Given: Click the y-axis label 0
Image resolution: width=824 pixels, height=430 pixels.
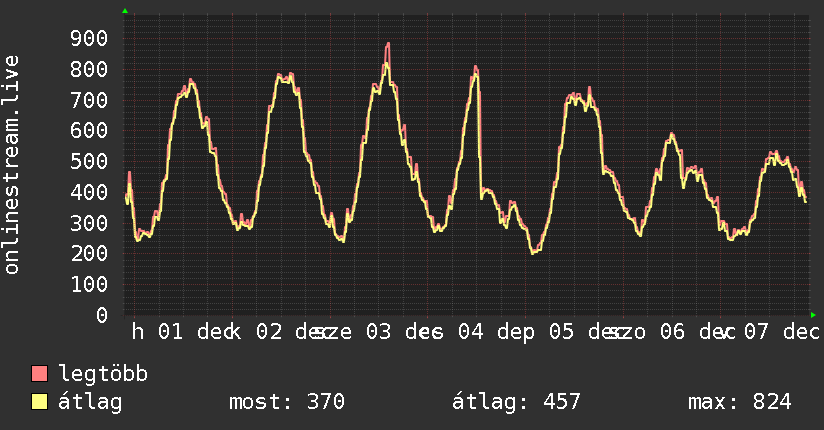Looking at the screenshot, I should coord(102,315).
